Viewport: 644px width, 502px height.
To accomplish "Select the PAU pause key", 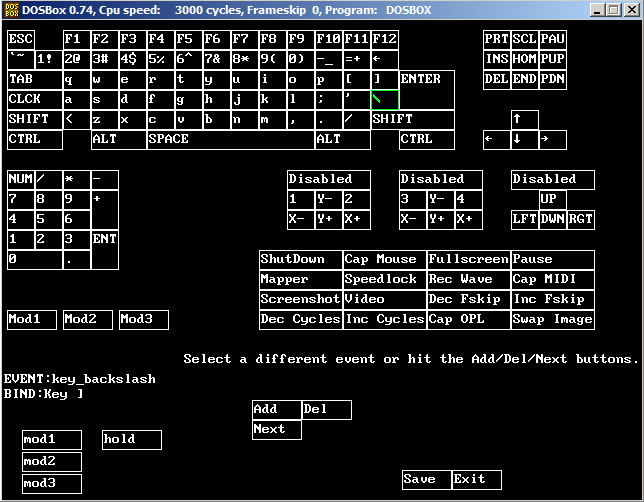I will point(553,39).
